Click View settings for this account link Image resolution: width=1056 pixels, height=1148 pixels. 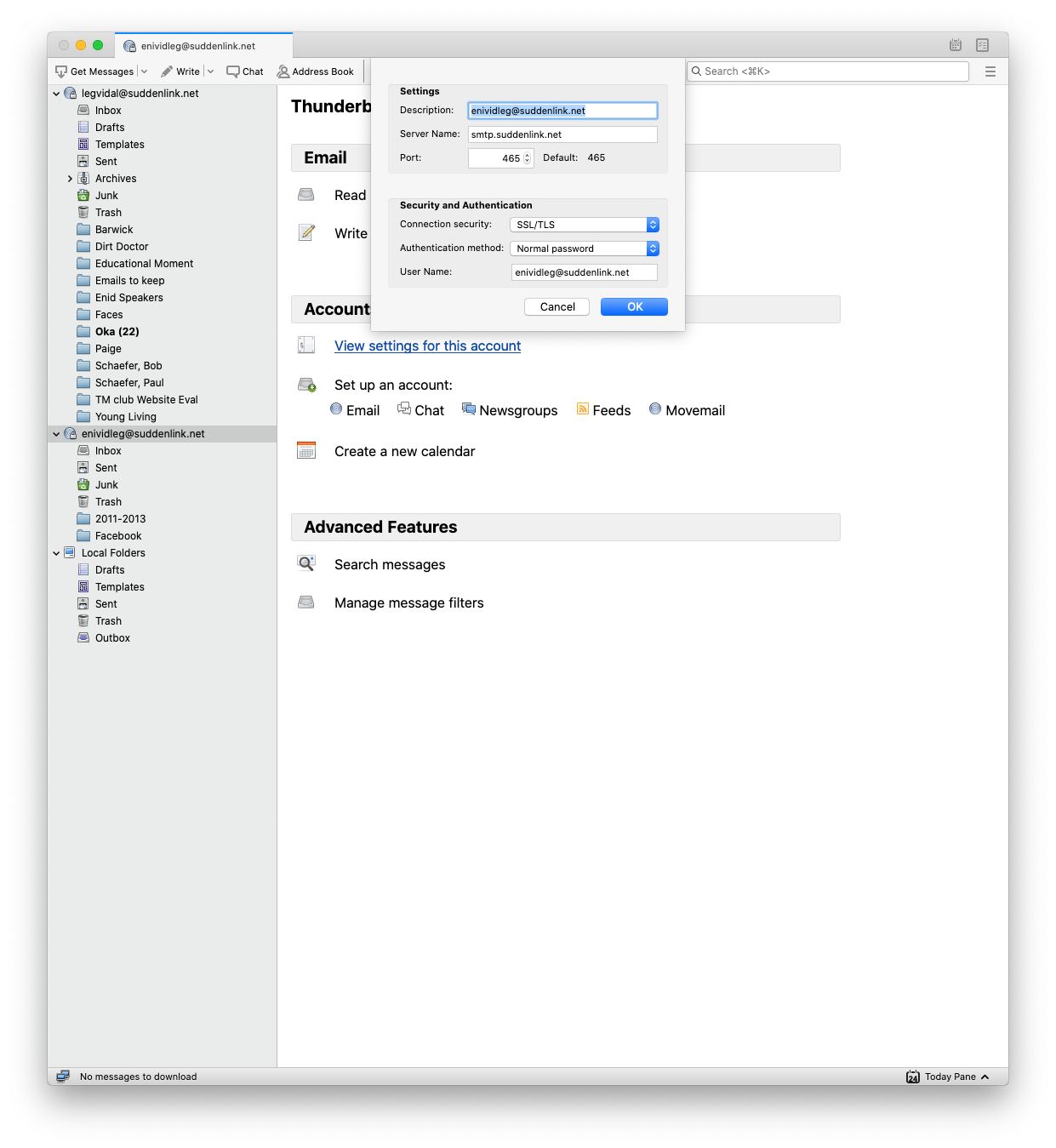point(427,346)
